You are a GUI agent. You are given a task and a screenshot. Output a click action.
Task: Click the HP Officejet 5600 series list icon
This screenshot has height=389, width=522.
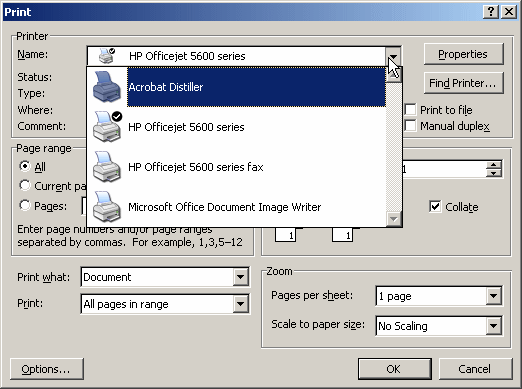[x=107, y=127]
